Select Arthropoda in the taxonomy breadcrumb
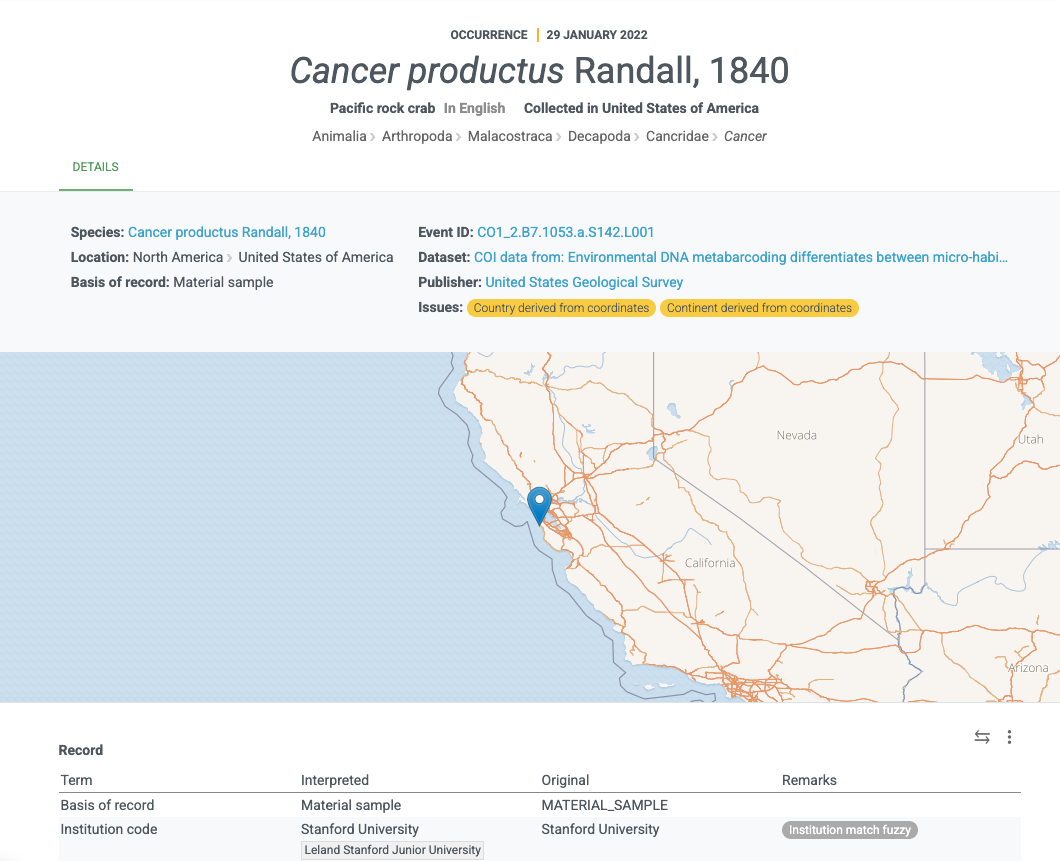Image resolution: width=1060 pixels, height=861 pixels. (417, 136)
